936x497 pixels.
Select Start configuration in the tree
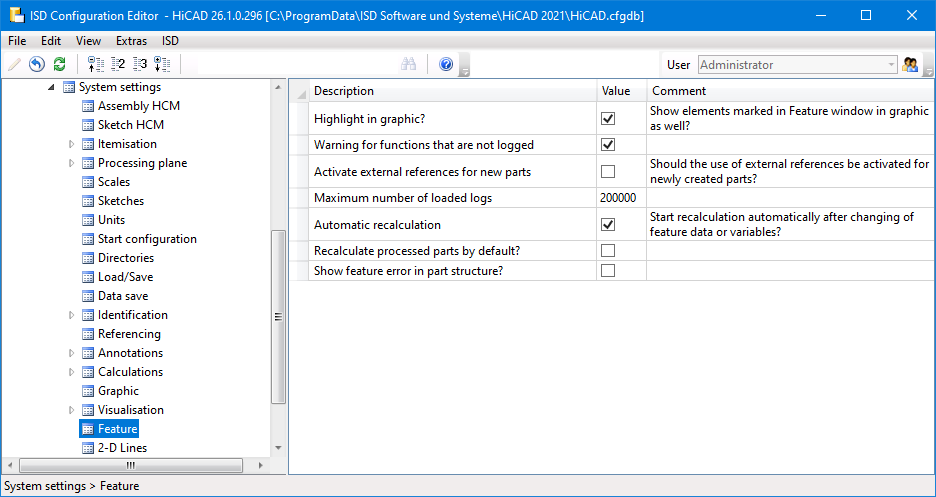(x=147, y=239)
